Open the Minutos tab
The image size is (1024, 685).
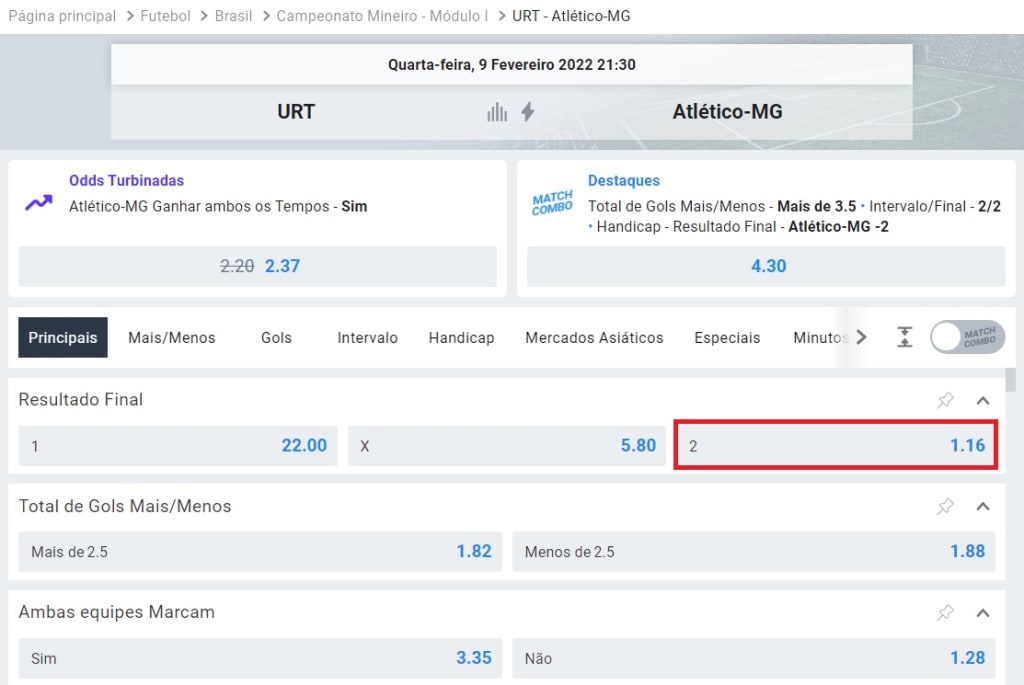[x=820, y=338]
